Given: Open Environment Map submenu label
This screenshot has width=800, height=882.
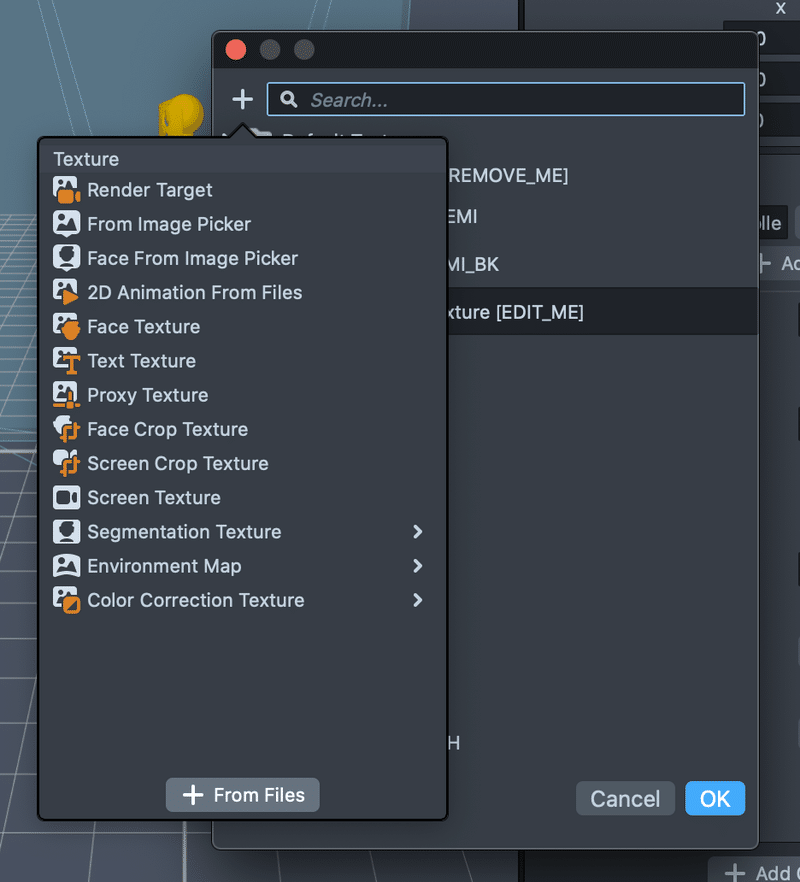Looking at the screenshot, I should click(164, 566).
